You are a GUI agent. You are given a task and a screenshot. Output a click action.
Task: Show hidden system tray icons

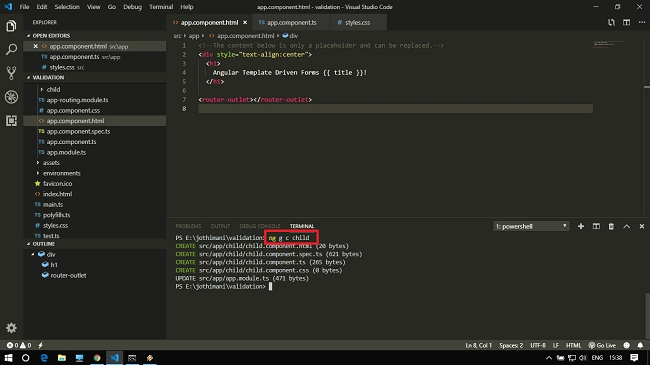[549, 358]
